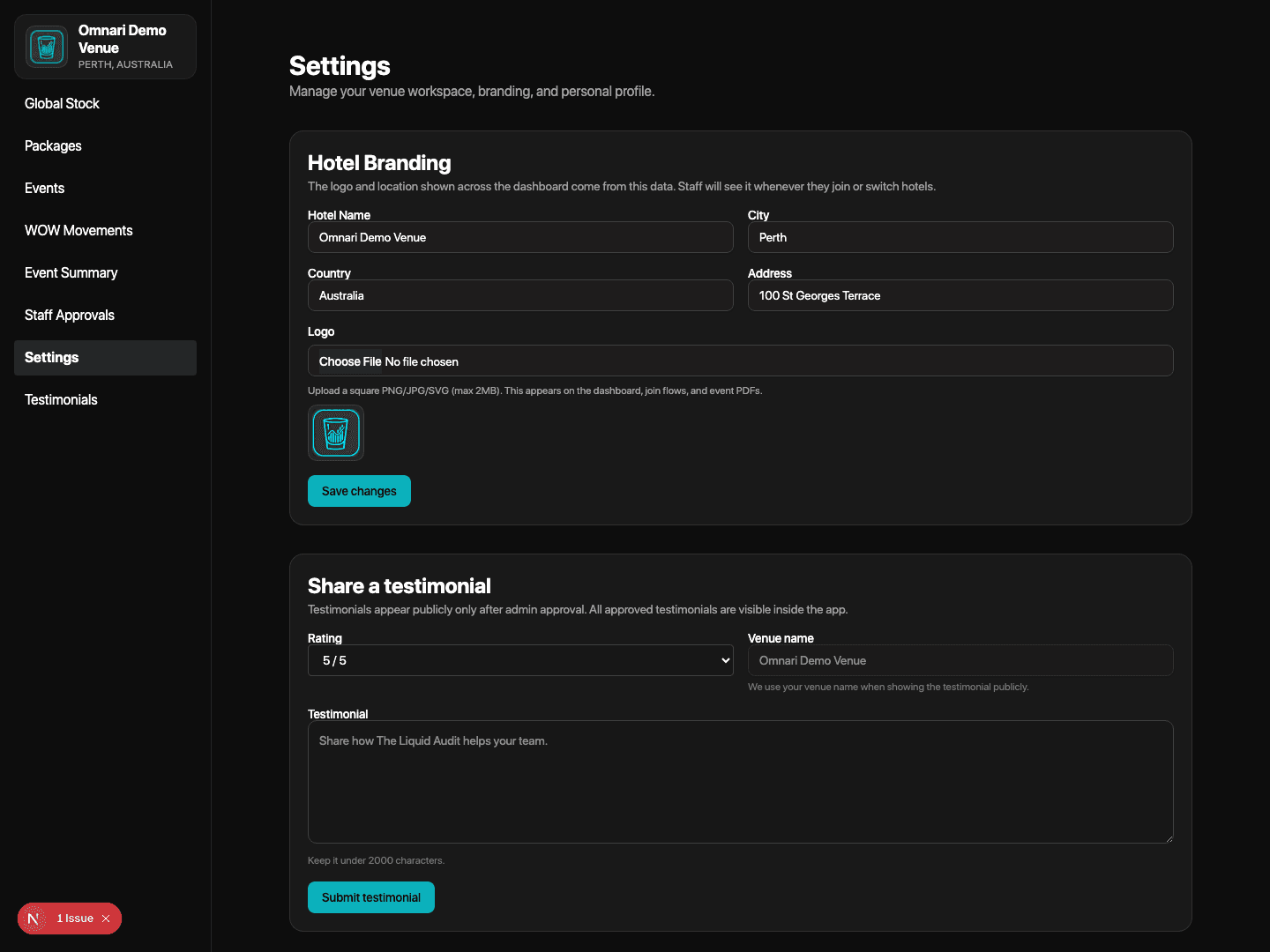The width and height of the screenshot is (1270, 952).
Task: Click the uploaded logo preview thumbnail
Action: click(x=335, y=433)
